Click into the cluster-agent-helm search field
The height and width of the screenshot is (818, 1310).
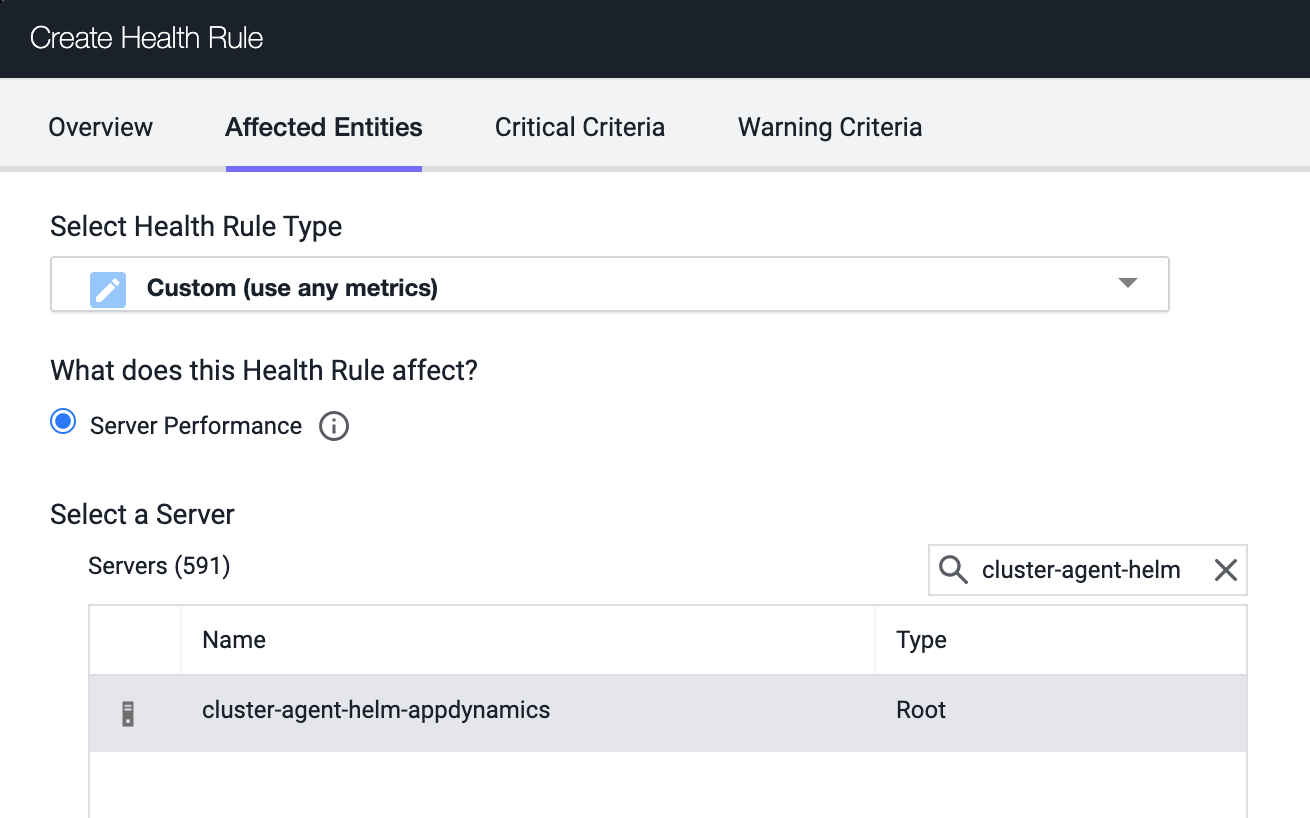[x=1080, y=570]
